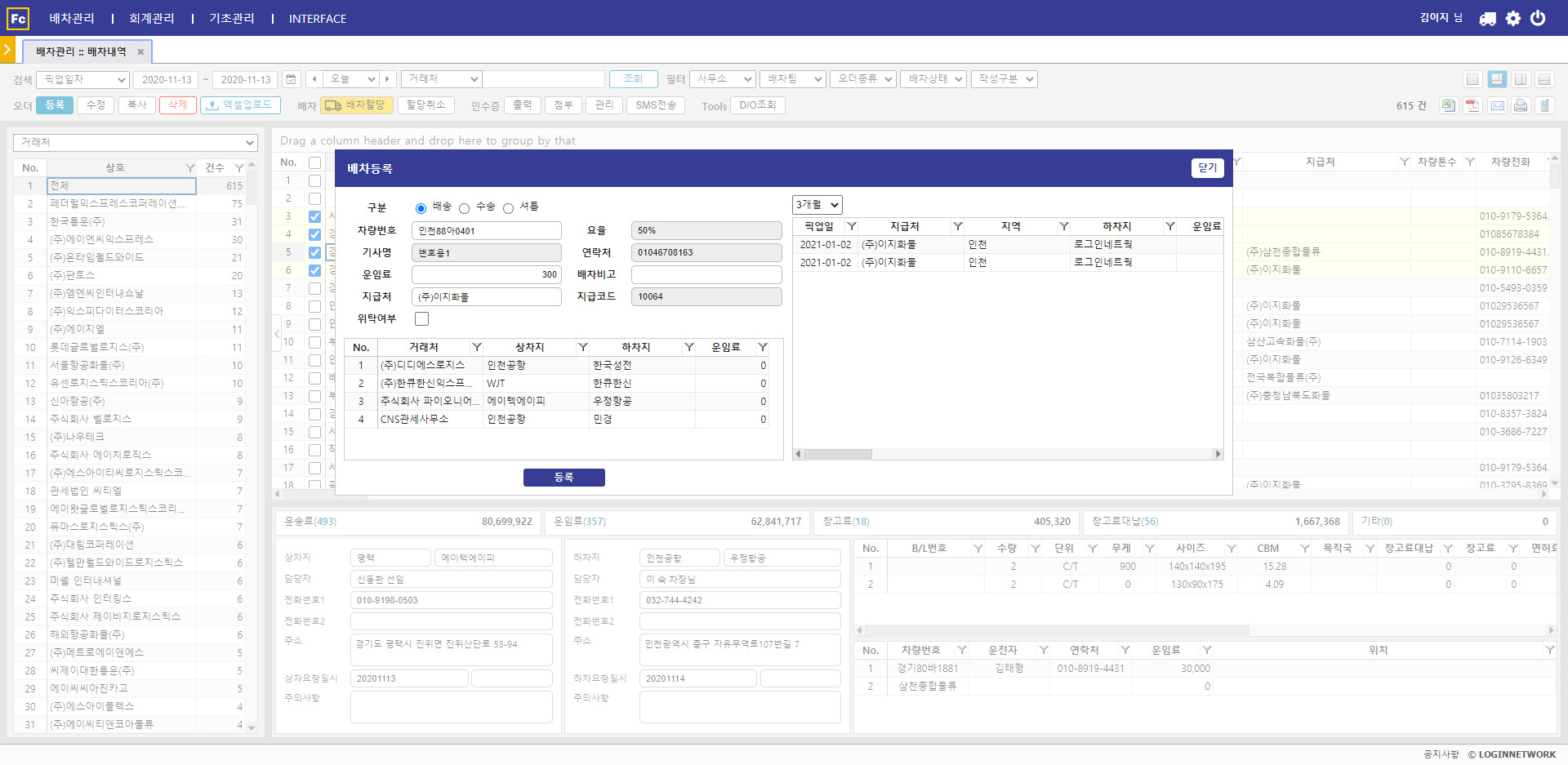Image resolution: width=1568 pixels, height=765 pixels.
Task: Open the 거래처 search field dropdown
Action: [x=441, y=79]
